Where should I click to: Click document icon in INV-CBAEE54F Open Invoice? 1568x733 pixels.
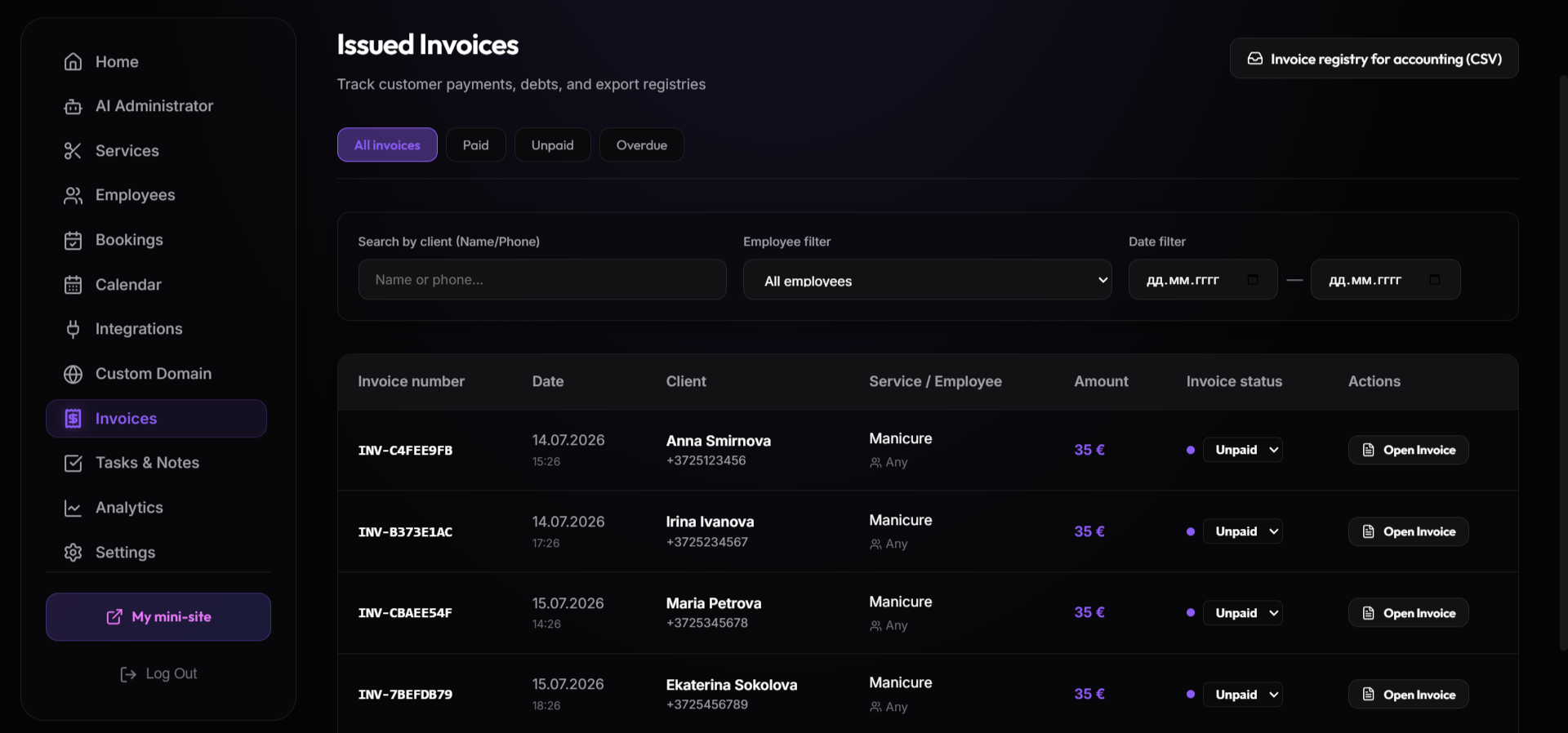pyautogui.click(x=1369, y=613)
